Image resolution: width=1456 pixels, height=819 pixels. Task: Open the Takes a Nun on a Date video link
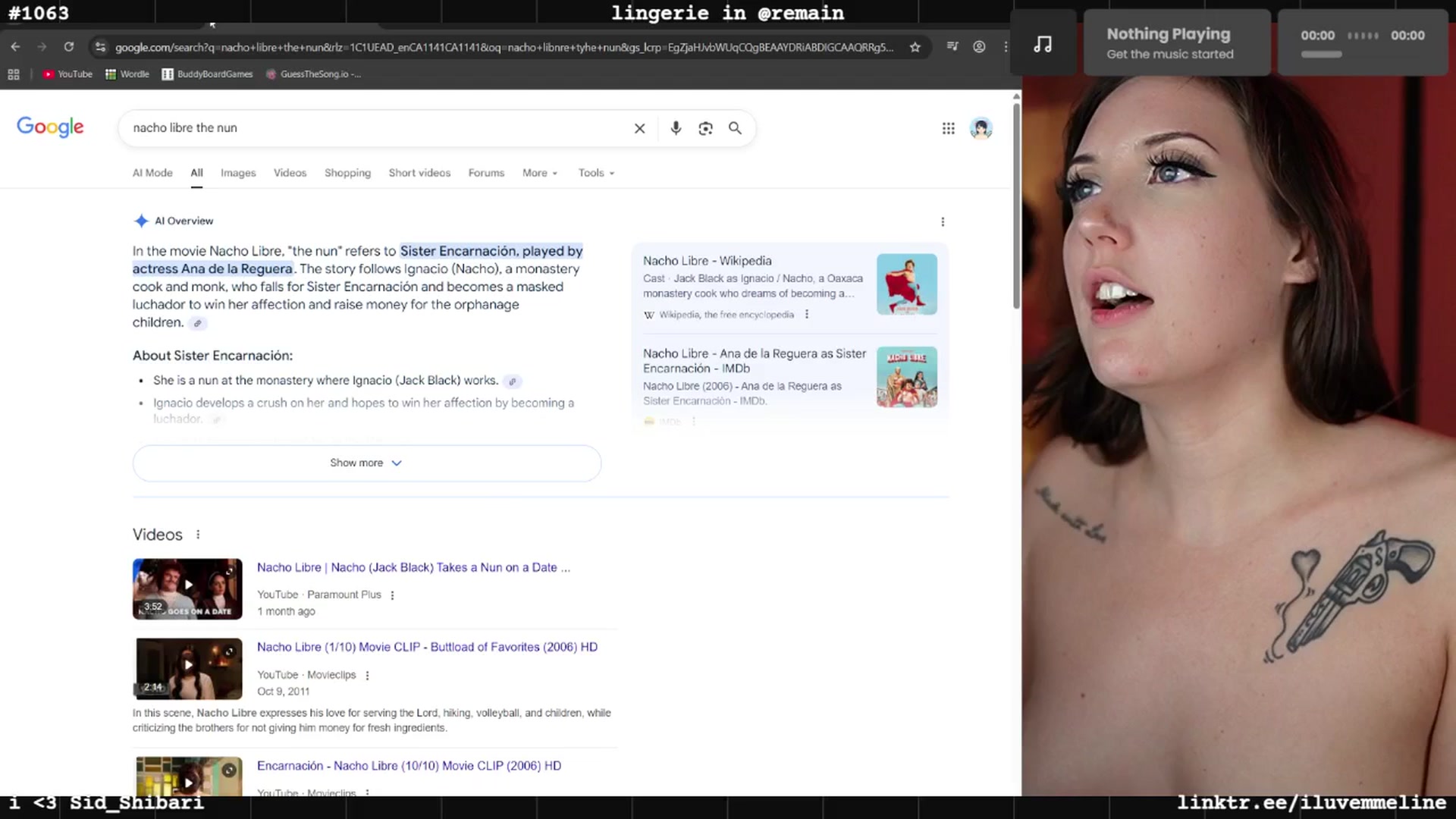coord(413,567)
